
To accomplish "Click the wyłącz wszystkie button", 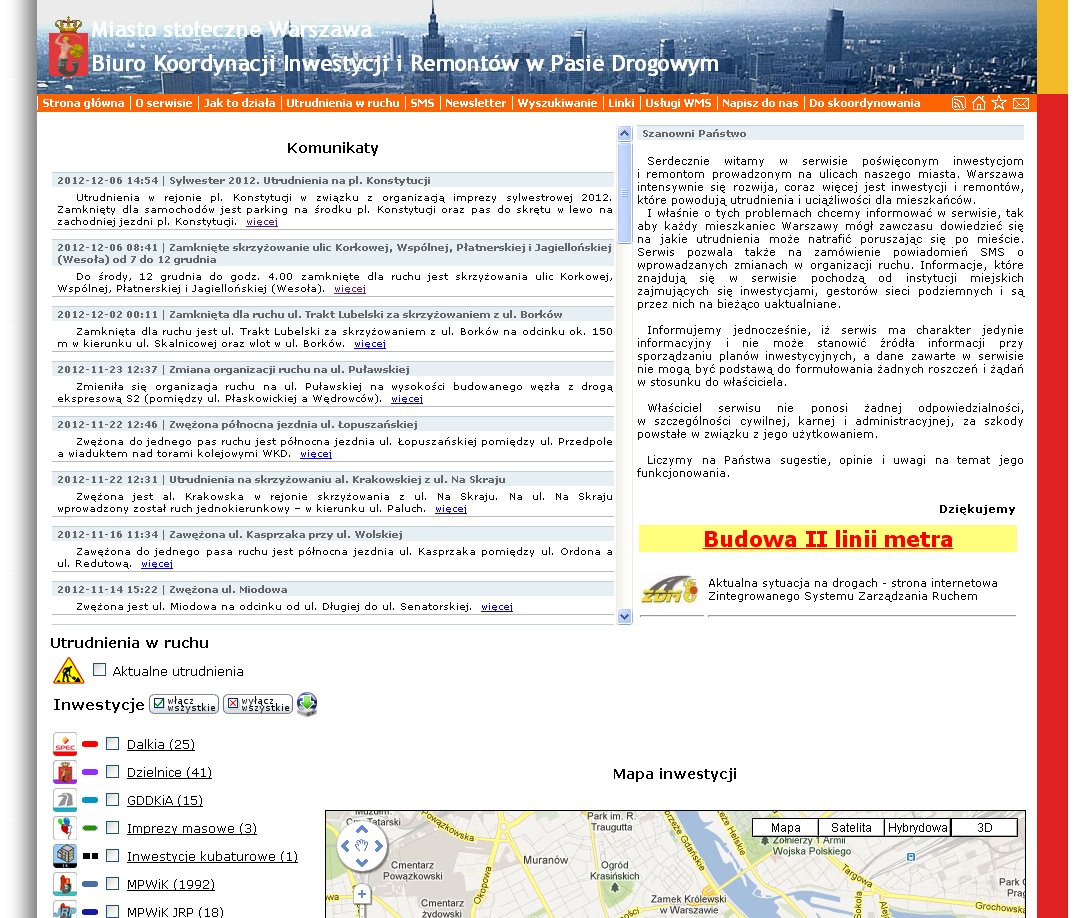I will [x=258, y=704].
